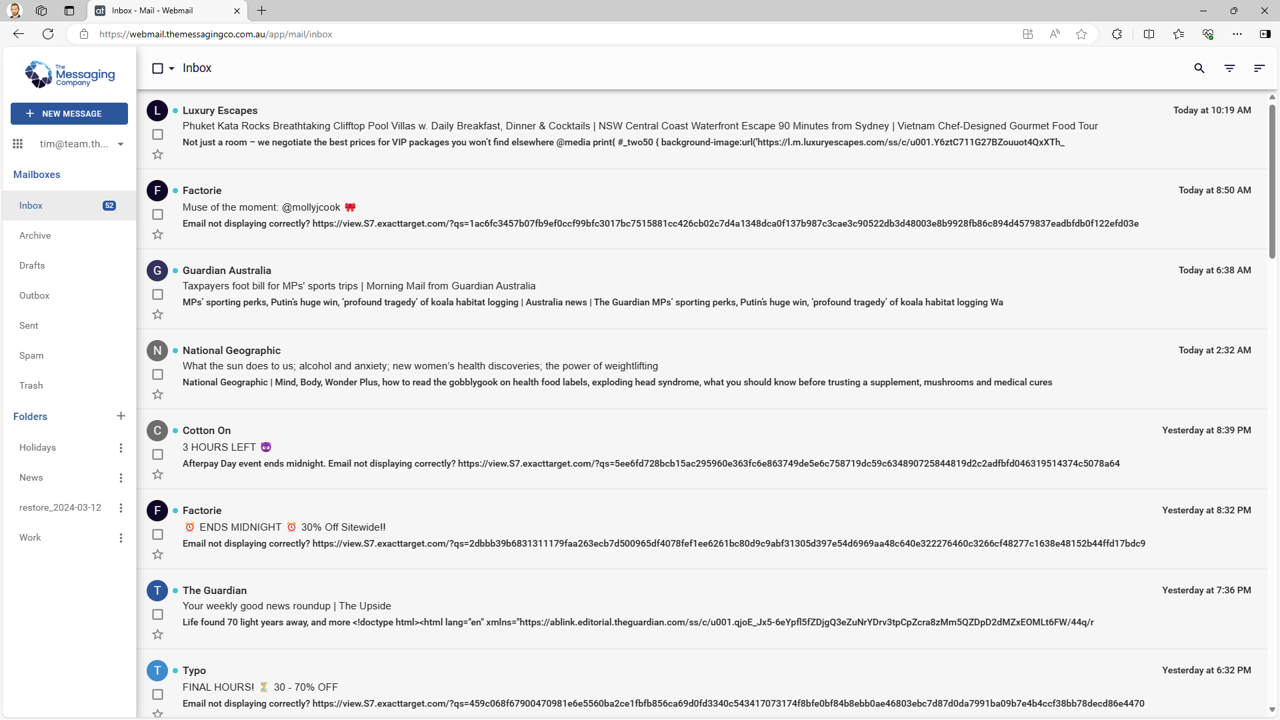Open the sort order icon
Image resolution: width=1280 pixels, height=720 pixels.
coord(1259,68)
